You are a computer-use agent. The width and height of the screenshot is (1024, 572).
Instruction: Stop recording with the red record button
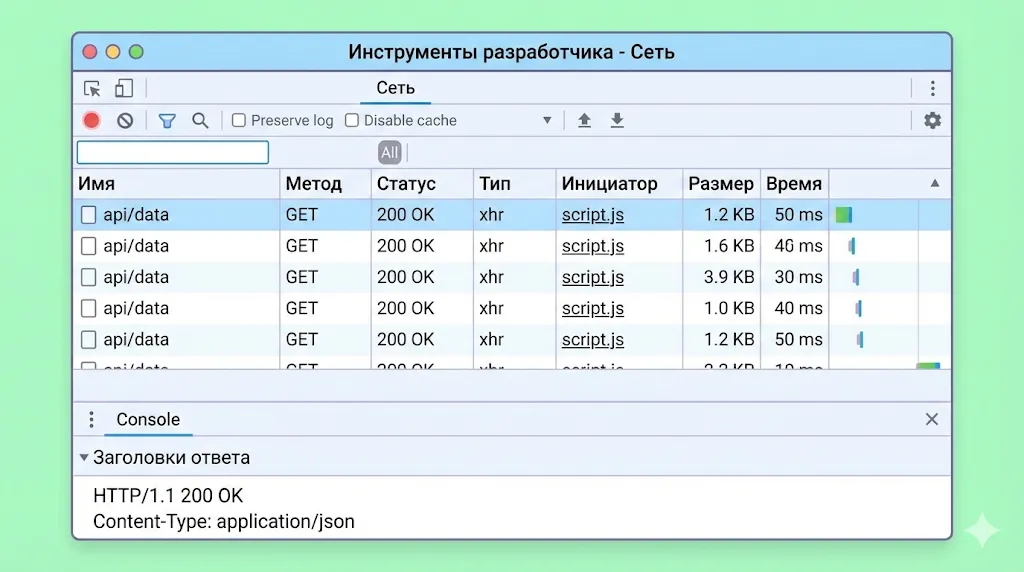tap(91, 120)
